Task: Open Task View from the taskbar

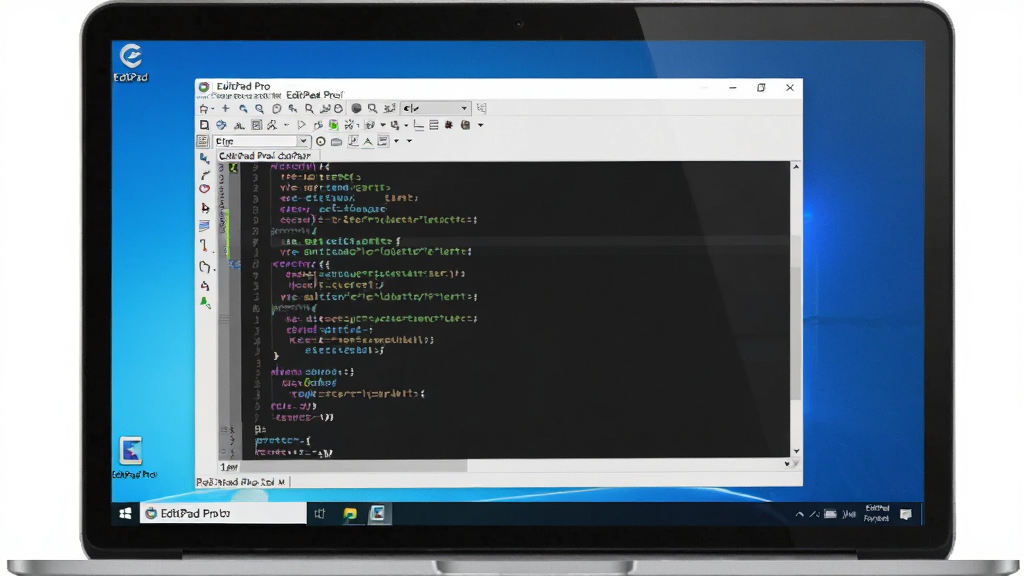Action: tap(319, 514)
